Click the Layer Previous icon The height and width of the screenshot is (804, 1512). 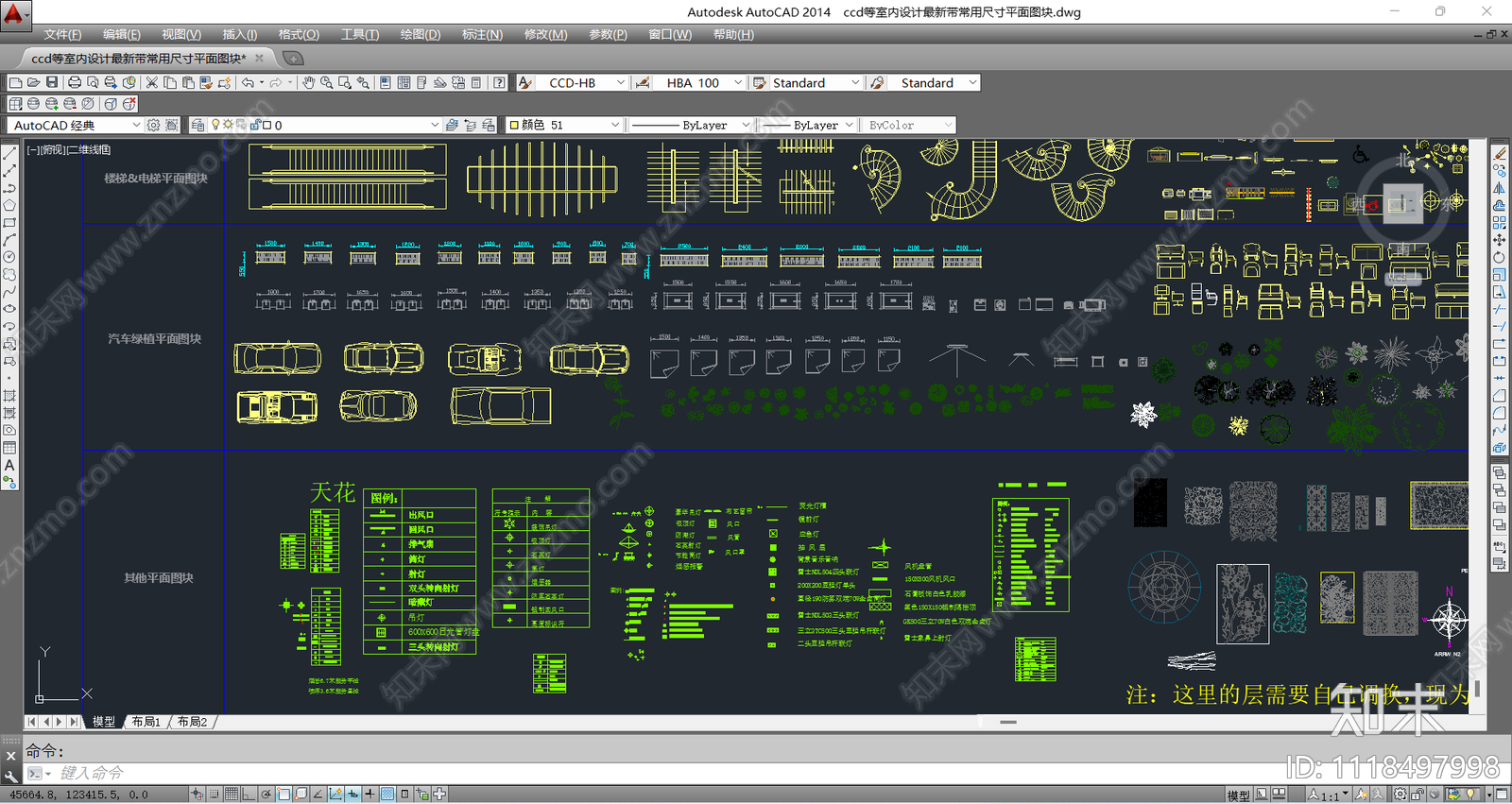[470, 125]
